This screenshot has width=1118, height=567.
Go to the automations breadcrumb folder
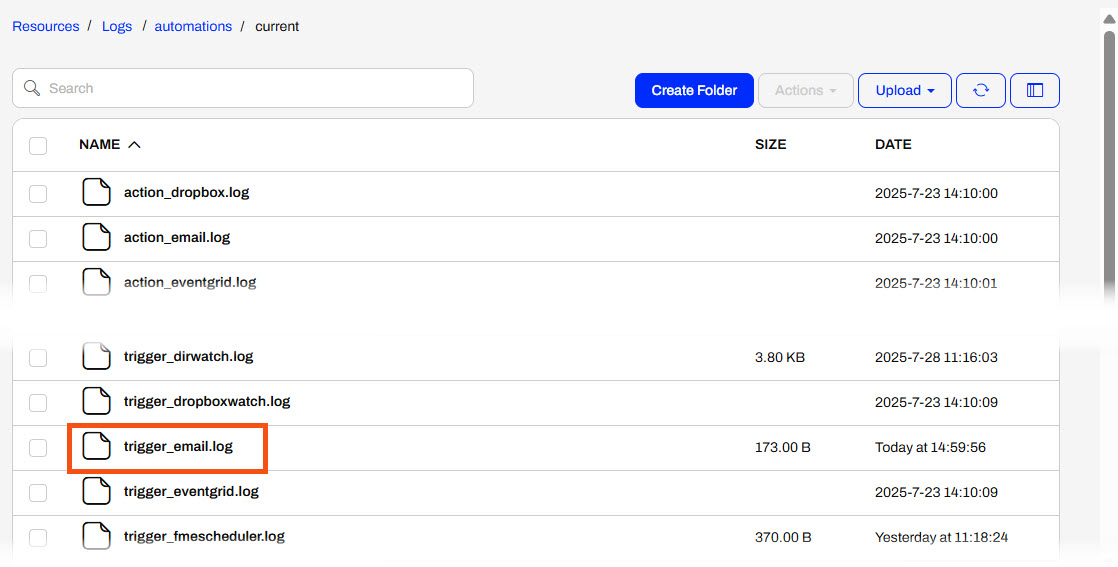193,26
